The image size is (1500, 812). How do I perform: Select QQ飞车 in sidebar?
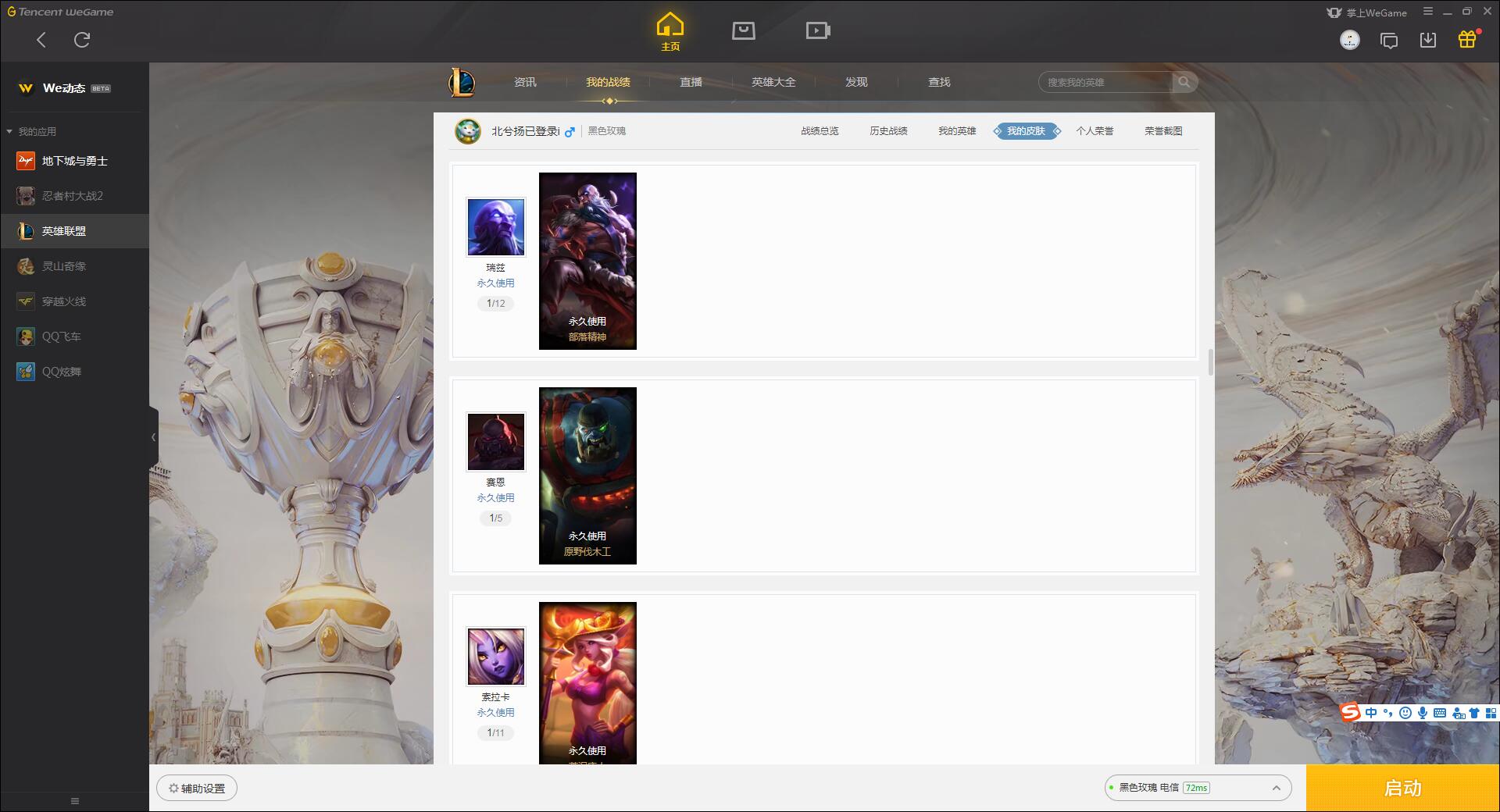tap(74, 337)
